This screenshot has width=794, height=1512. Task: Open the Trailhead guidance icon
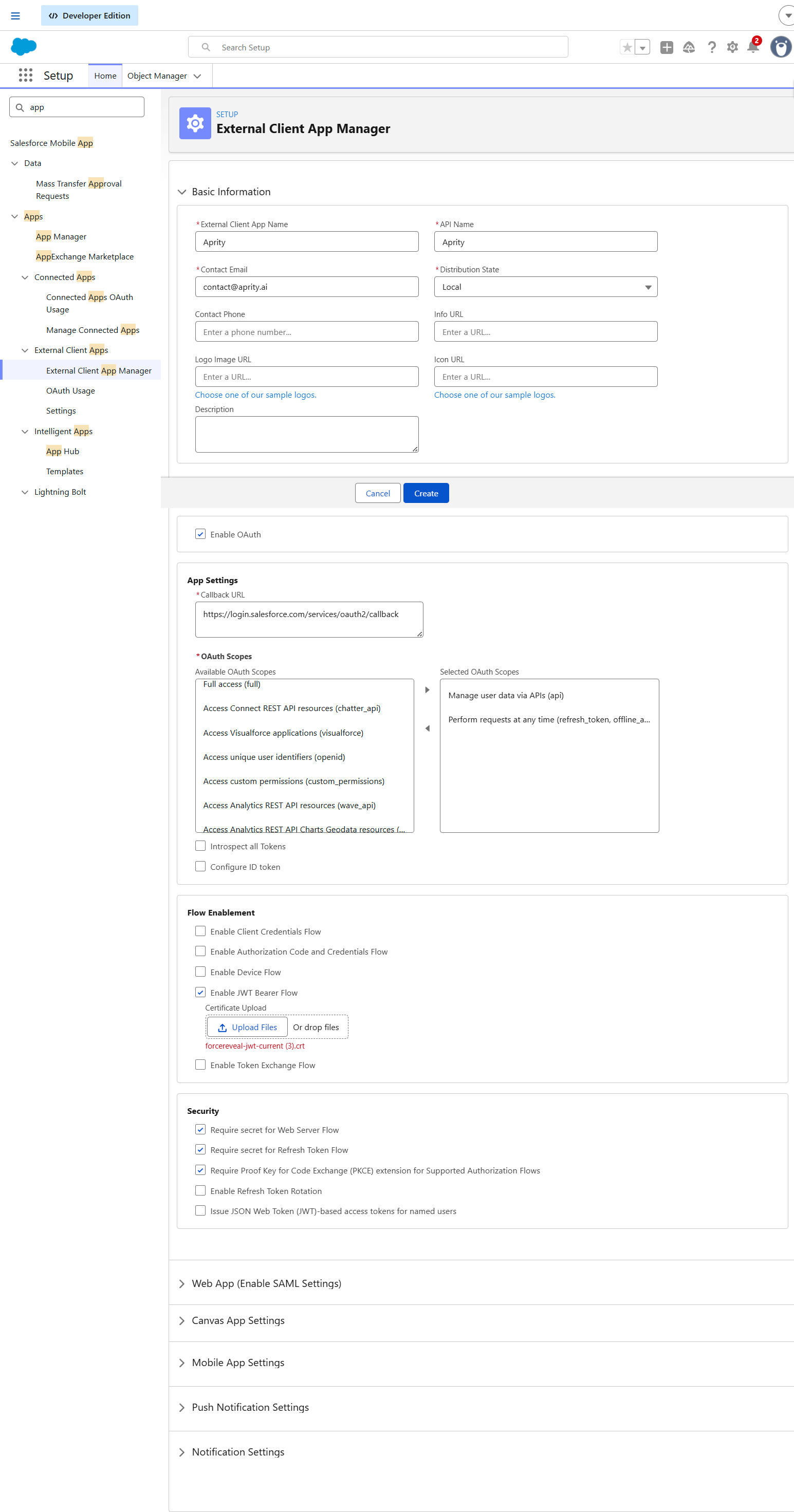pos(689,48)
